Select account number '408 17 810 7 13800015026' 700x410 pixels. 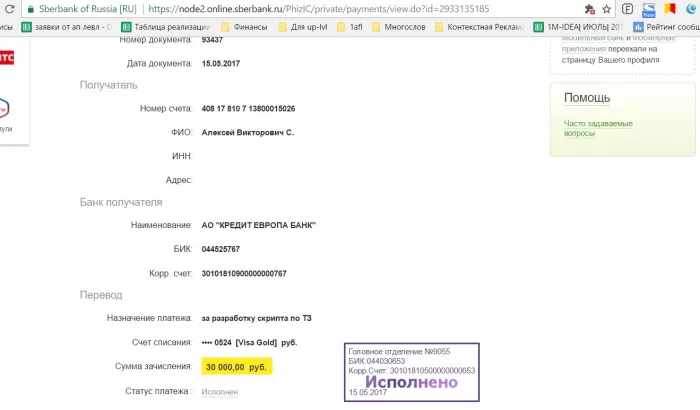[248, 109]
